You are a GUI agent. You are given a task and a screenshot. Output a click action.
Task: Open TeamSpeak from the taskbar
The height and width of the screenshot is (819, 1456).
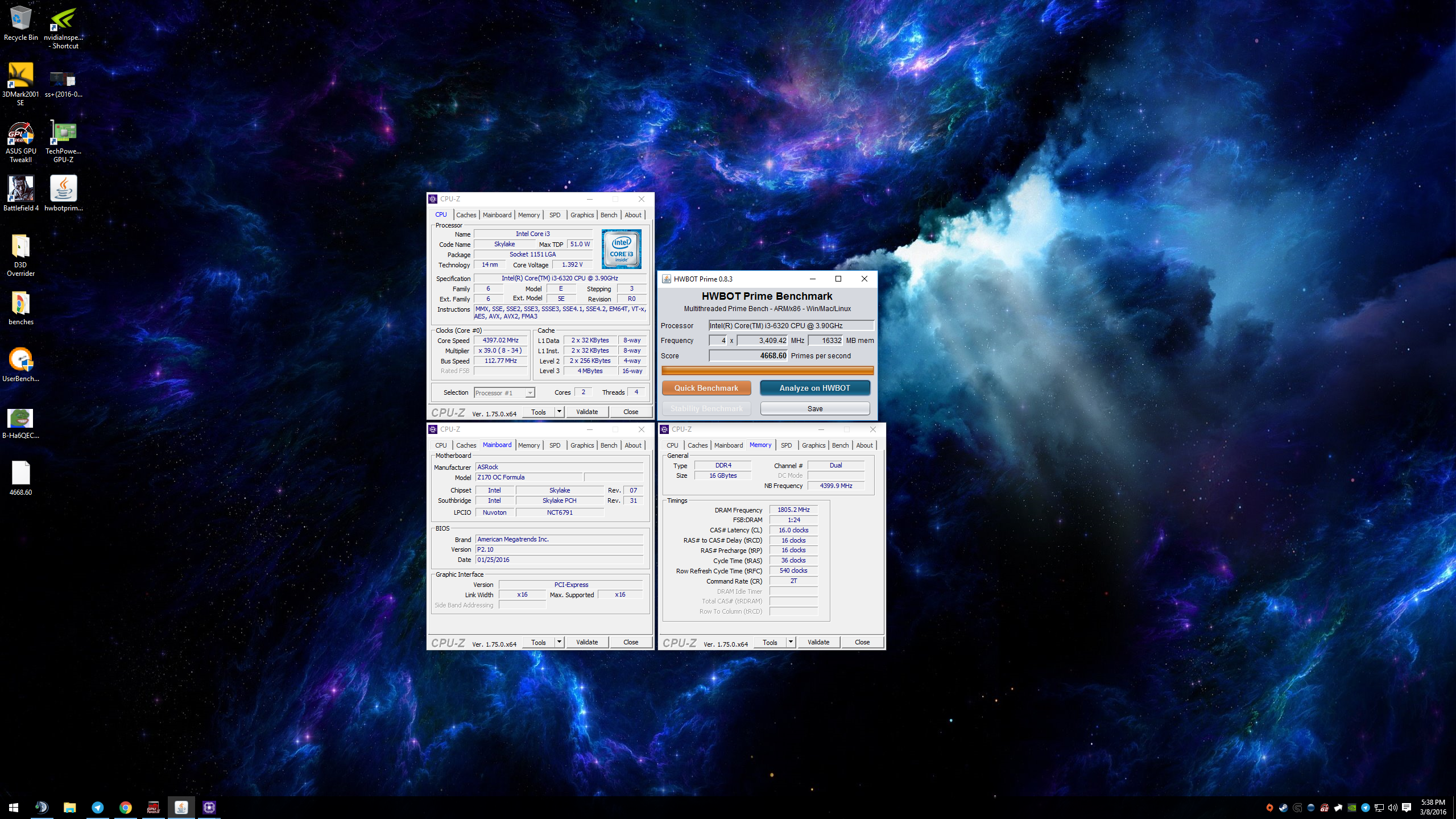[42, 807]
